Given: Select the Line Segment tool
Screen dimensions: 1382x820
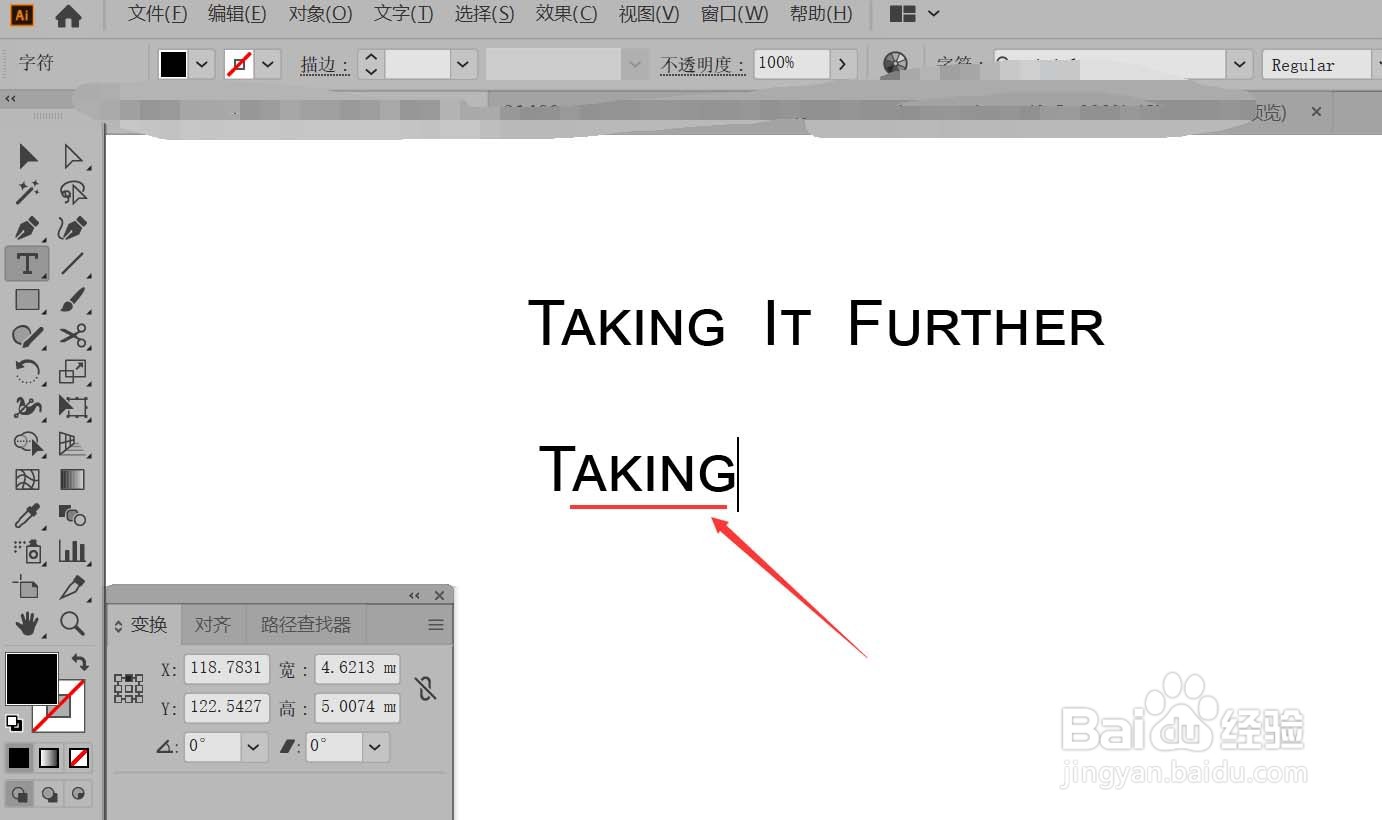Looking at the screenshot, I should click(73, 264).
